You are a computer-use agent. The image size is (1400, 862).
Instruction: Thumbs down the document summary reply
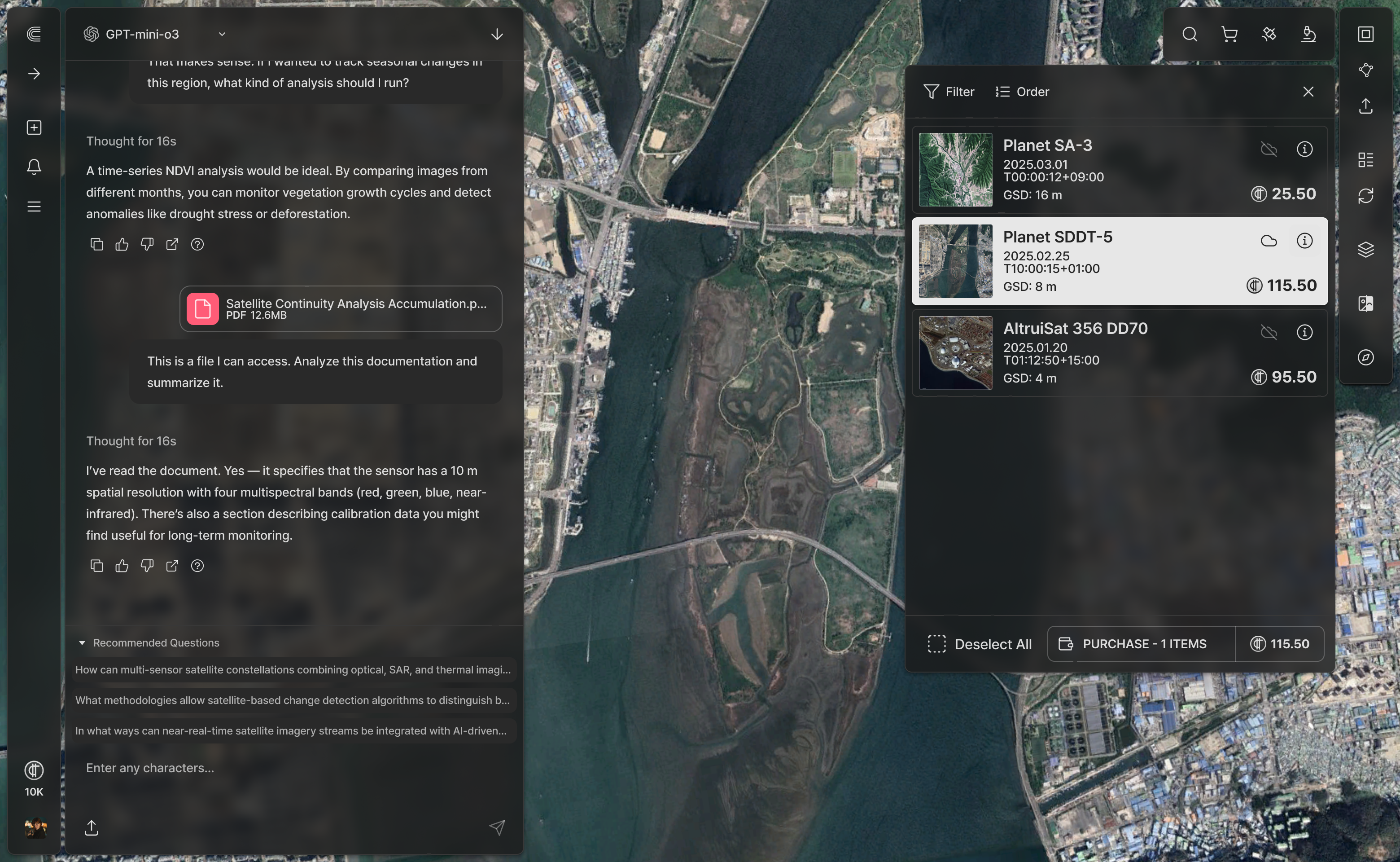point(147,566)
